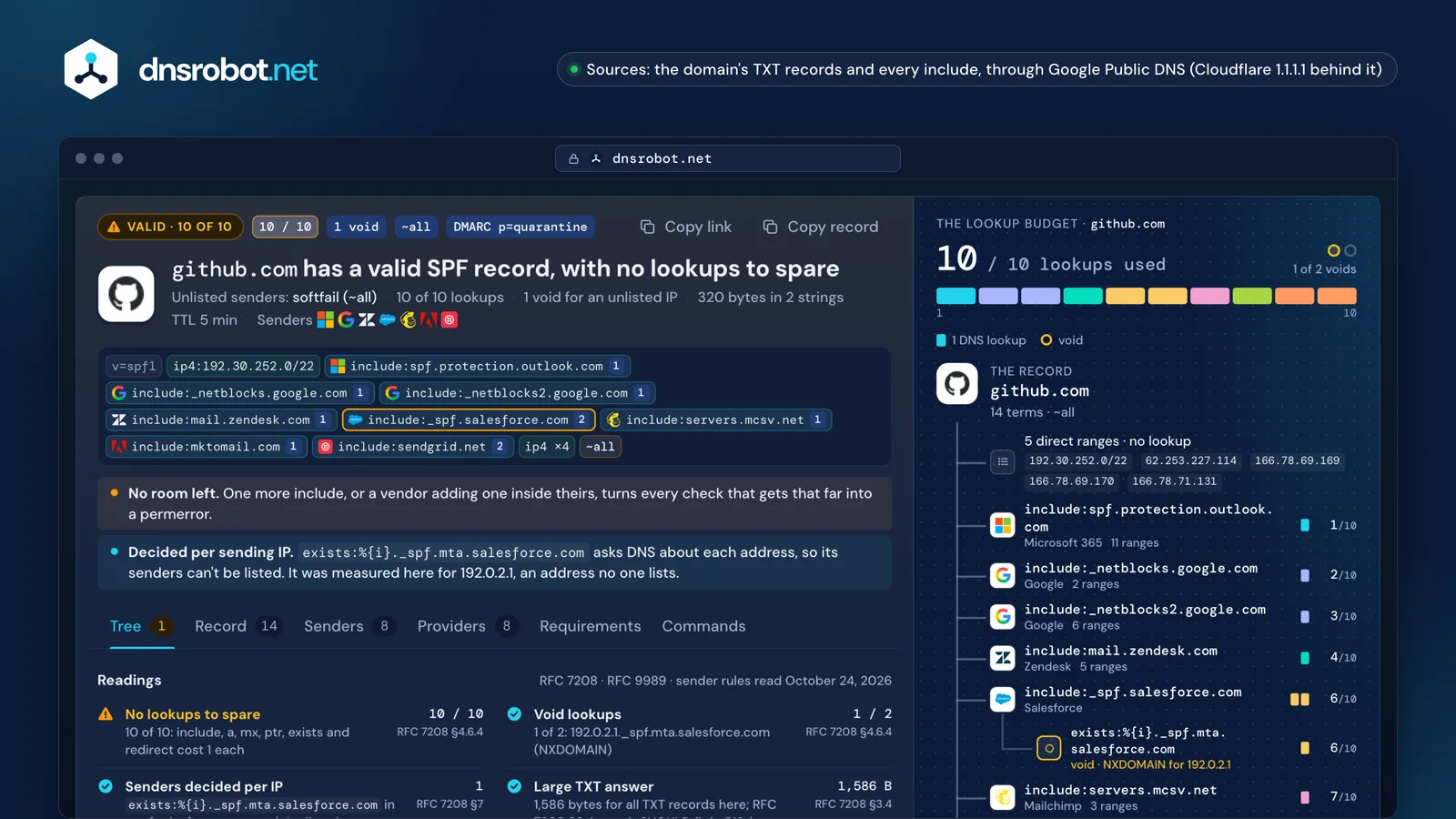
Task: Click the include:mktomail.com 1 chip
Action: tap(206, 446)
